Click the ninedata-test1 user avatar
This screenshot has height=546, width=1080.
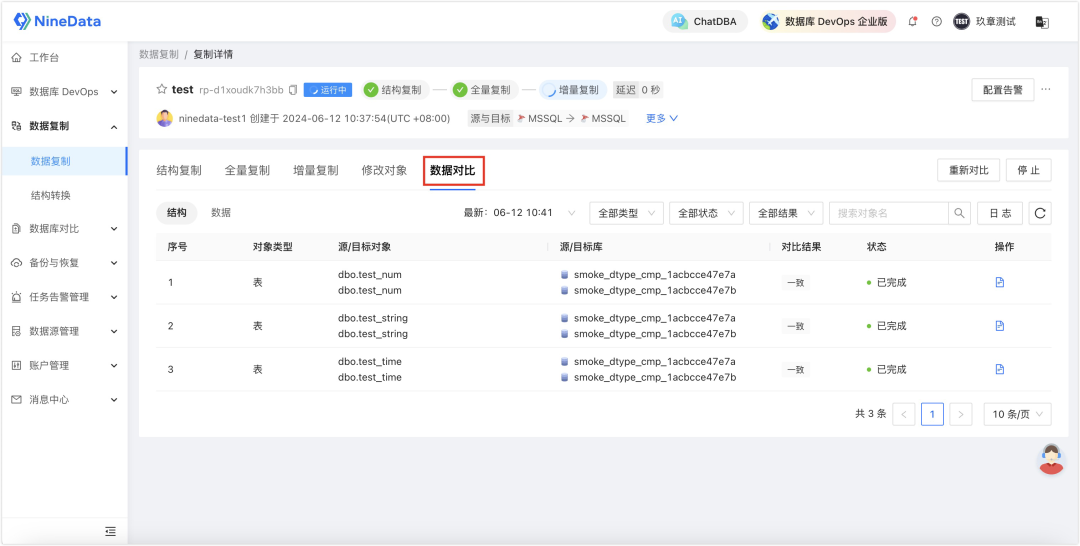pyautogui.click(x=165, y=118)
